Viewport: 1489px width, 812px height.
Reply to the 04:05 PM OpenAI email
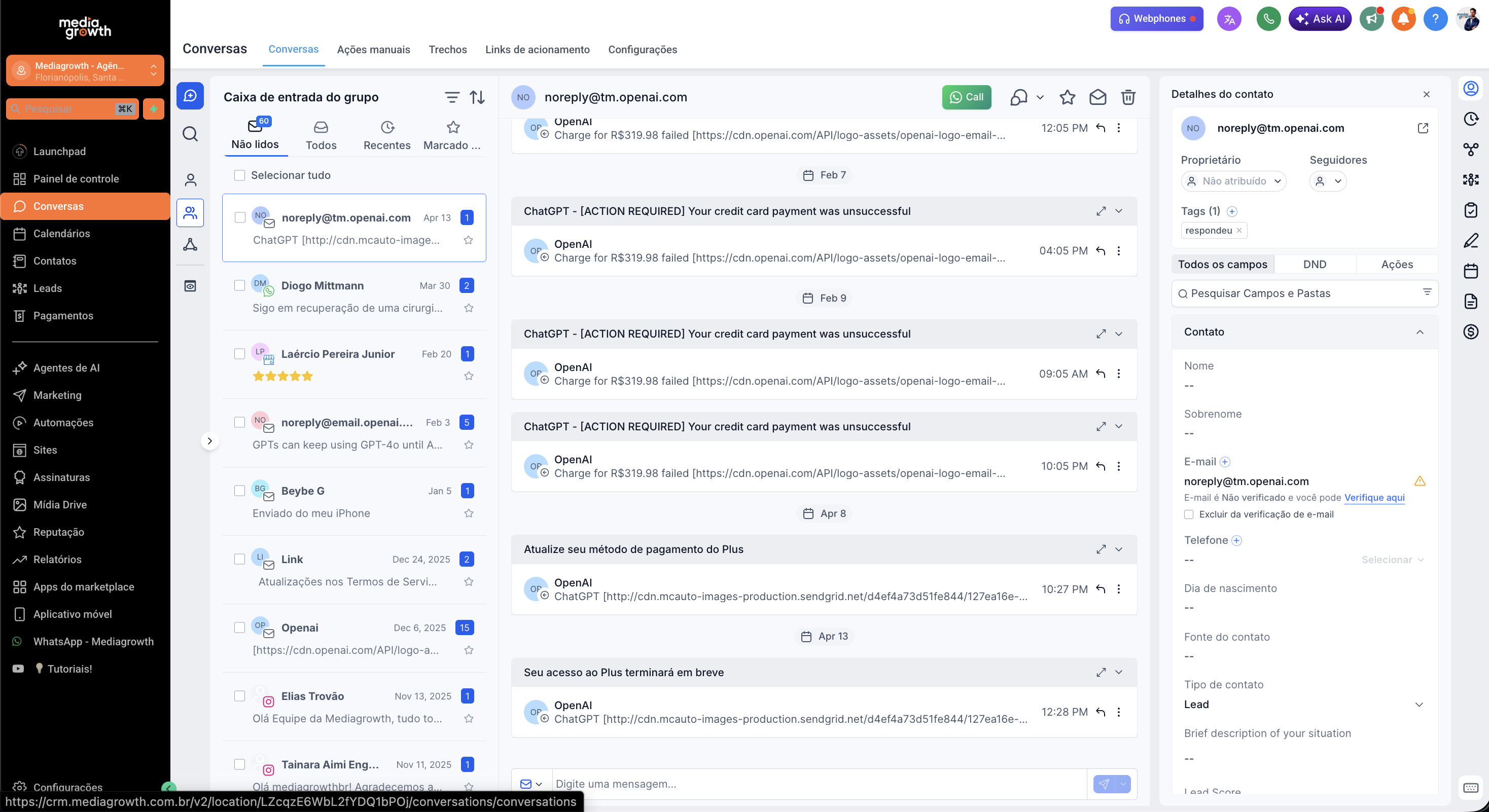[1101, 251]
